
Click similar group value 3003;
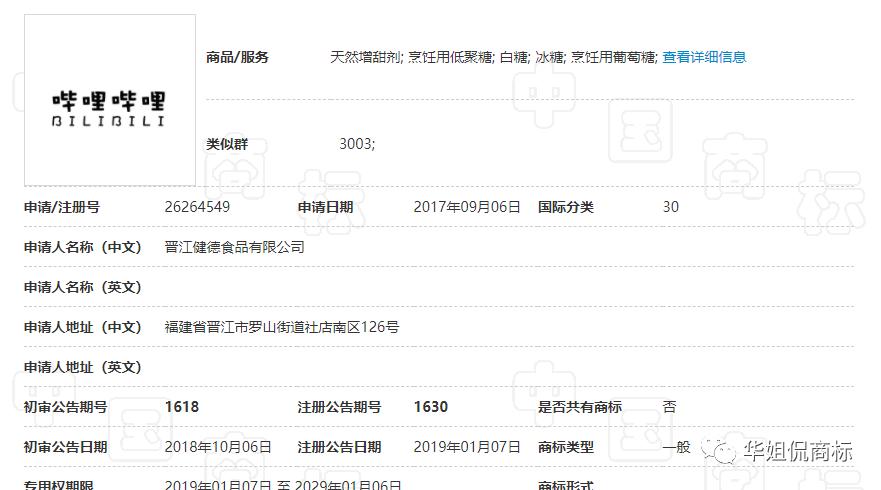pyautogui.click(x=357, y=144)
